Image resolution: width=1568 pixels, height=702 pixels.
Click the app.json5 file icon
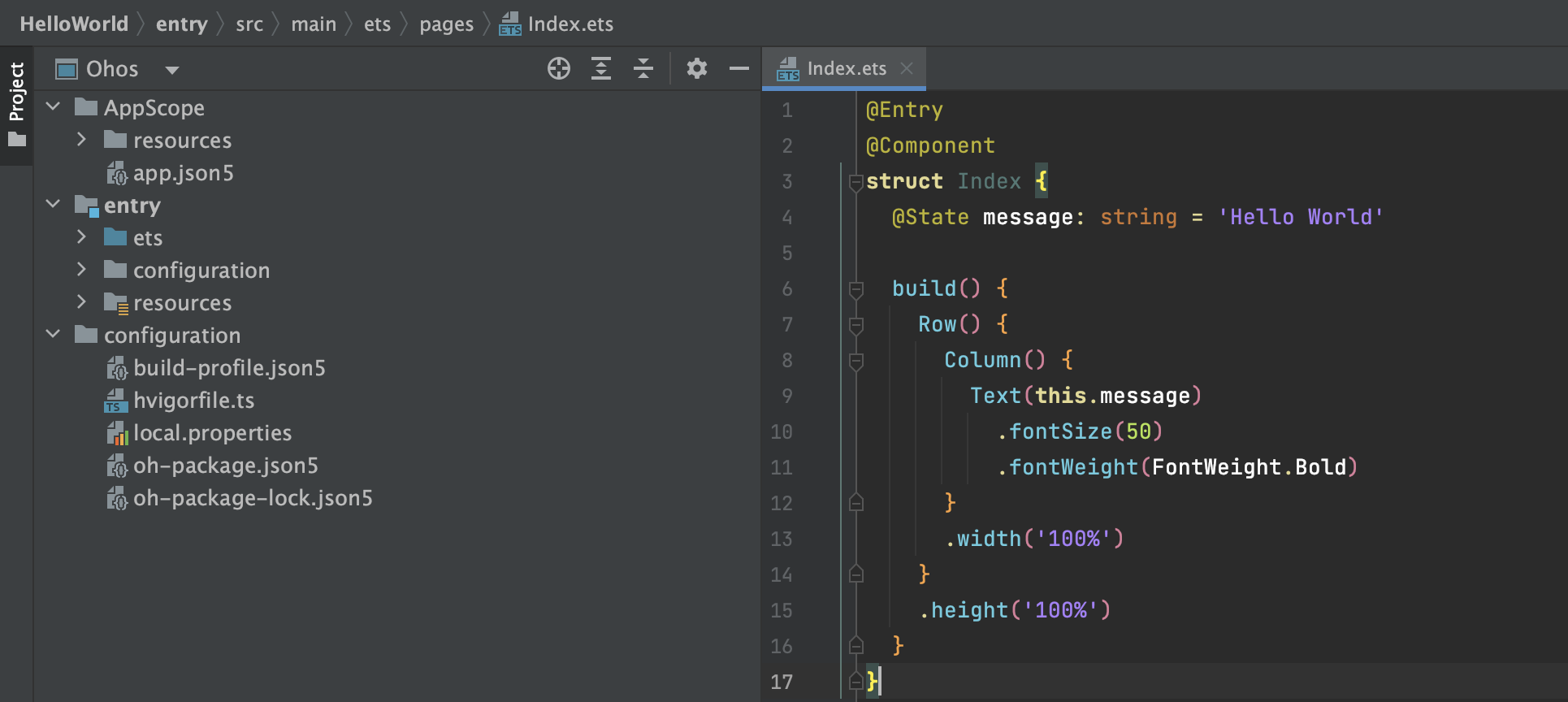pyautogui.click(x=117, y=173)
